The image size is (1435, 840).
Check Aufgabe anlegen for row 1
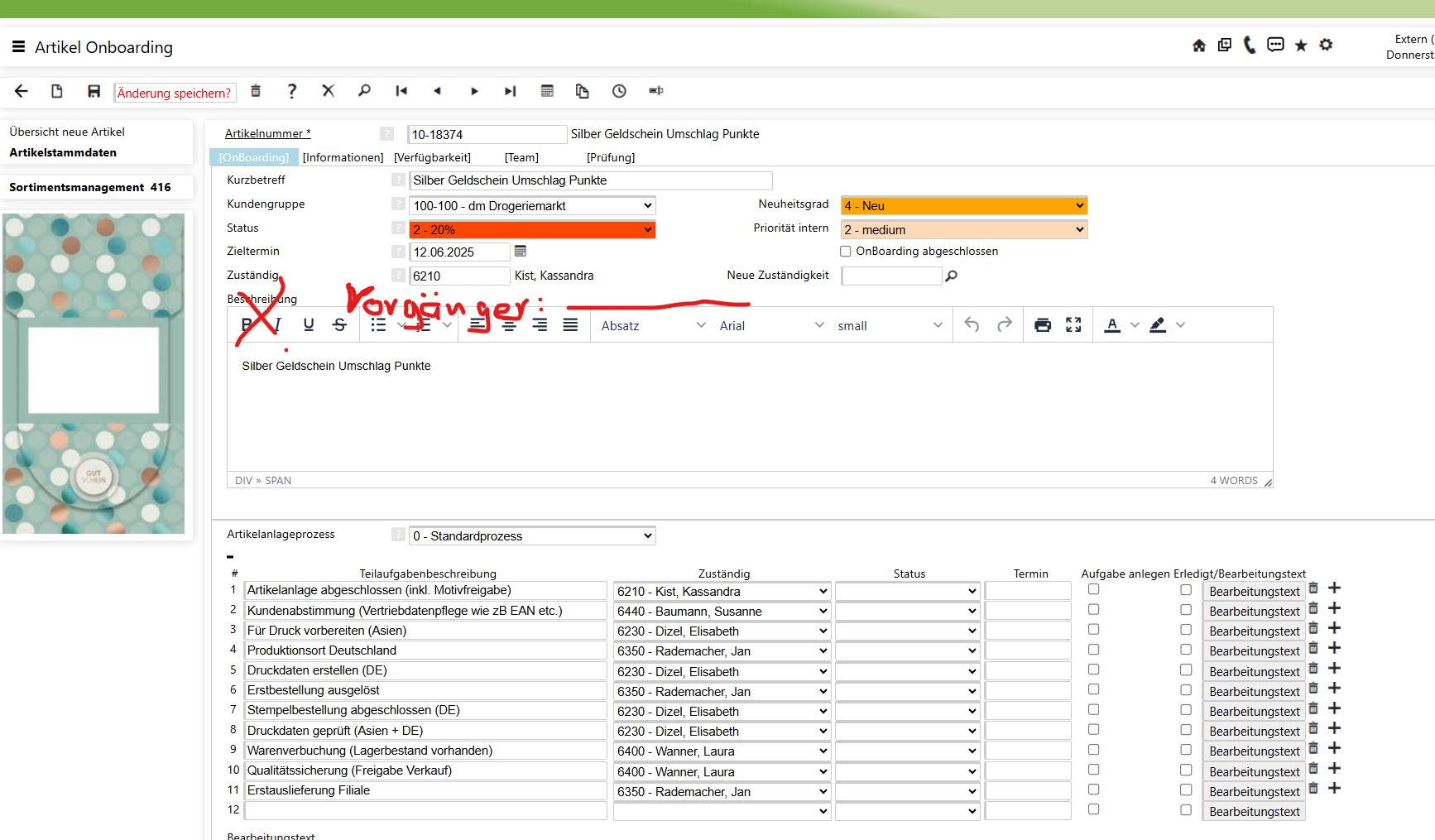(x=1093, y=589)
